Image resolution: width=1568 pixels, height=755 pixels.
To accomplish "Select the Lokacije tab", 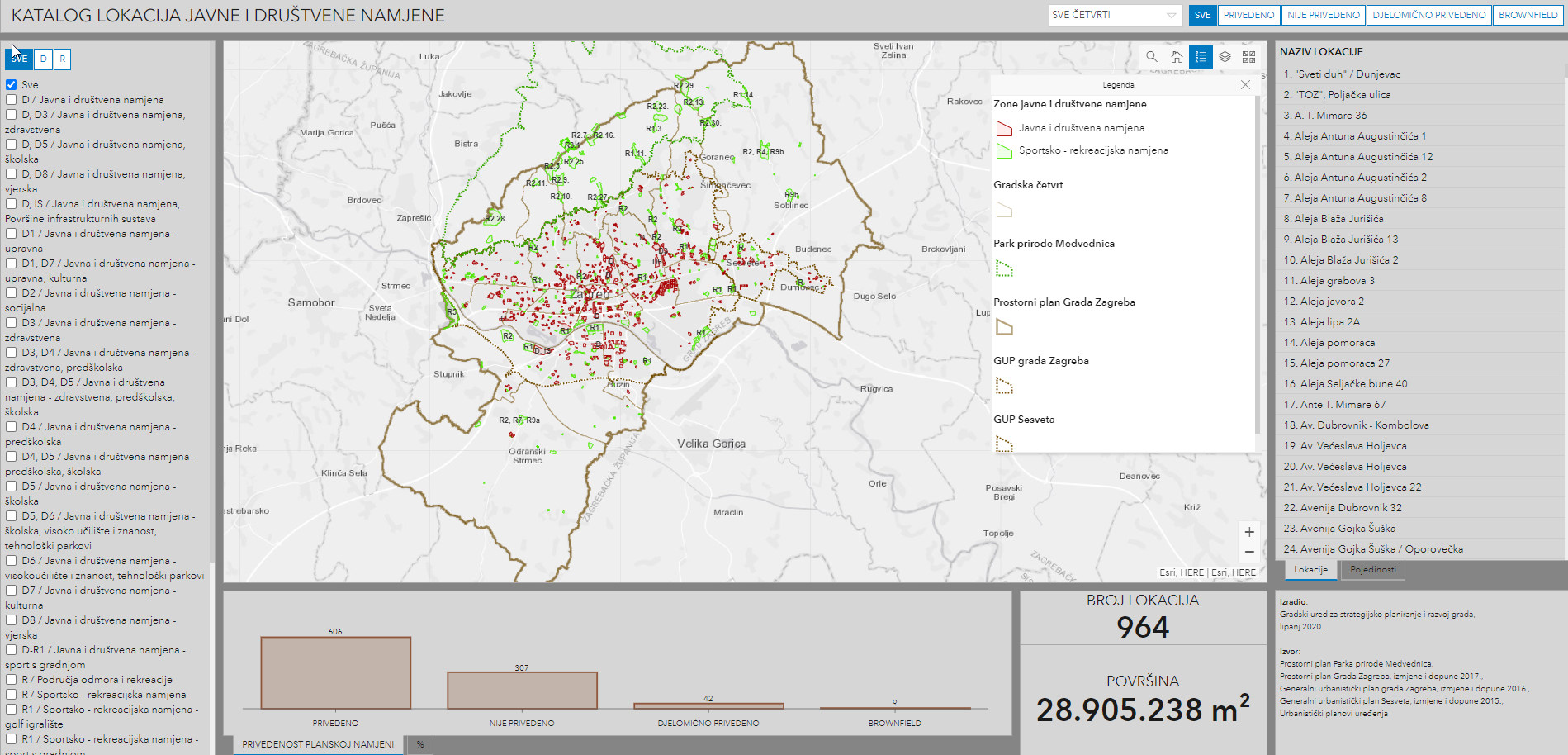I will pos(1310,570).
